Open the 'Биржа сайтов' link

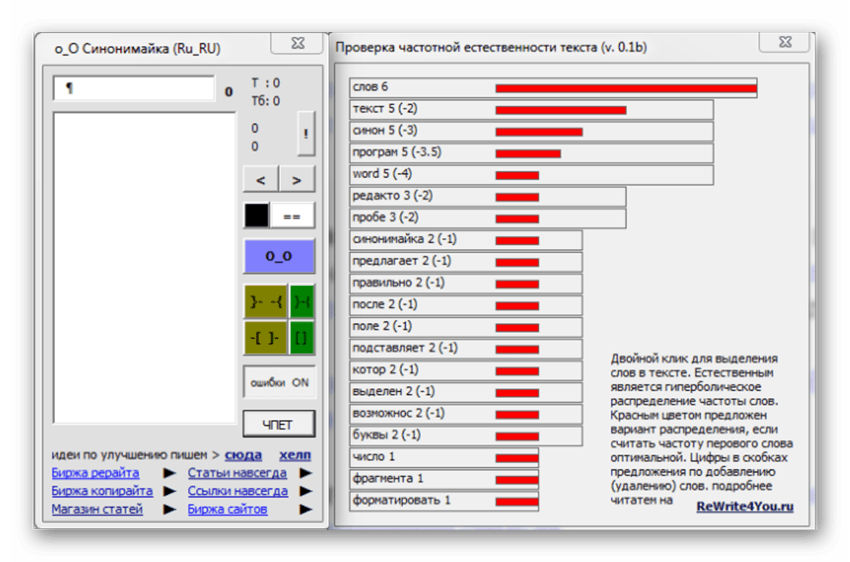[227, 509]
